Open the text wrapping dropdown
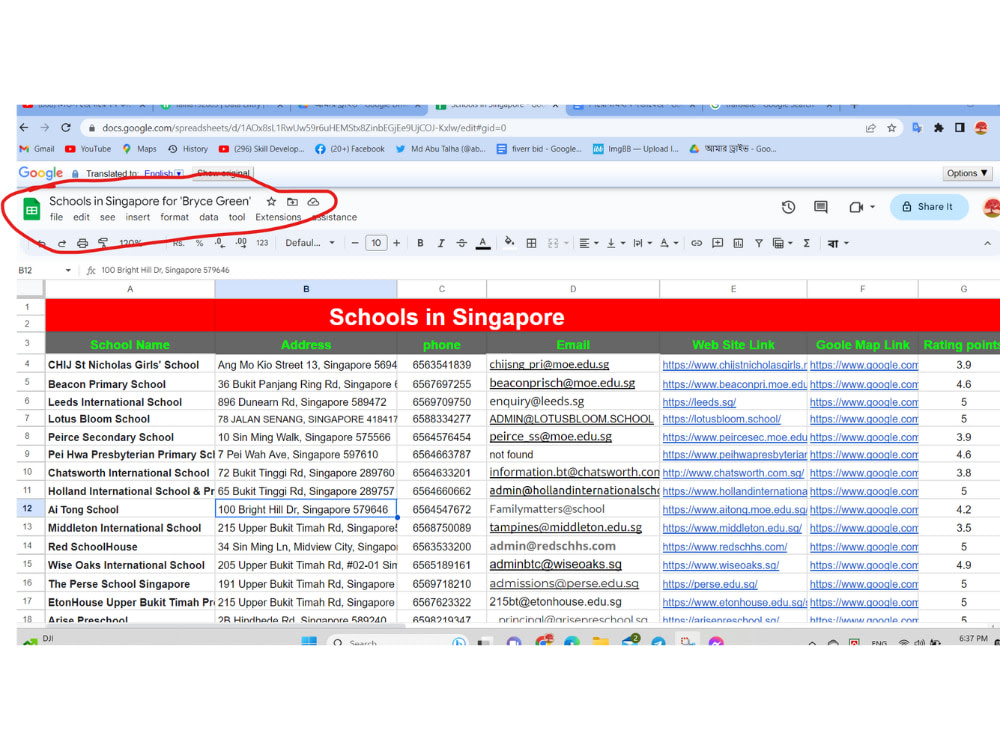This screenshot has height=750, width=1000. 642,243
